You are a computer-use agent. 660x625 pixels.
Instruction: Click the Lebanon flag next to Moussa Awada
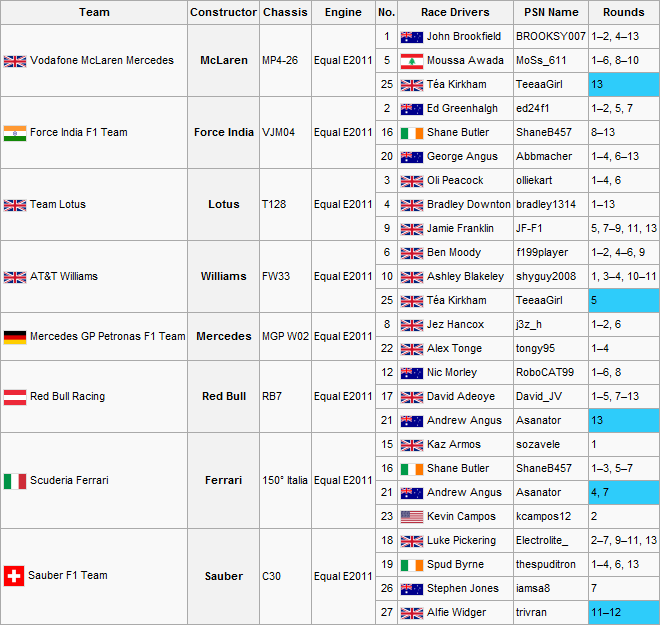pos(412,61)
